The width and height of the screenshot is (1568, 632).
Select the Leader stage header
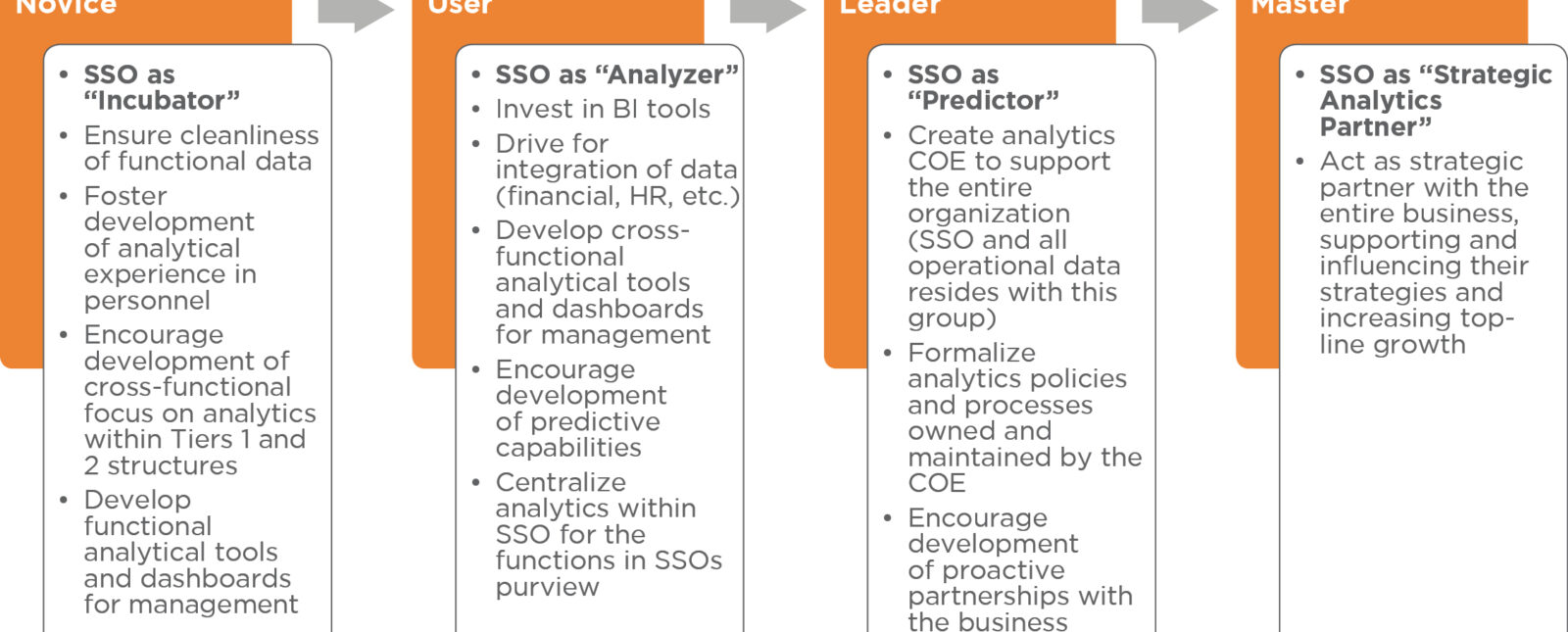coord(890,8)
